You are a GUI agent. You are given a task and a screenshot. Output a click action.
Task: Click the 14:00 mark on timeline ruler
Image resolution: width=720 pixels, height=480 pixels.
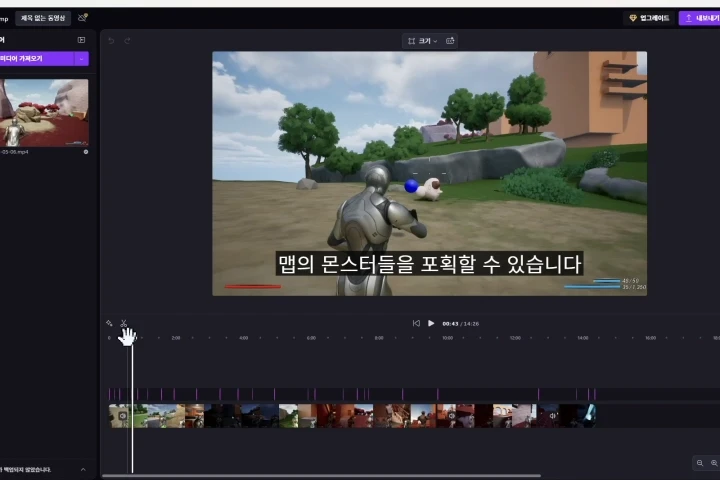pyautogui.click(x=583, y=338)
